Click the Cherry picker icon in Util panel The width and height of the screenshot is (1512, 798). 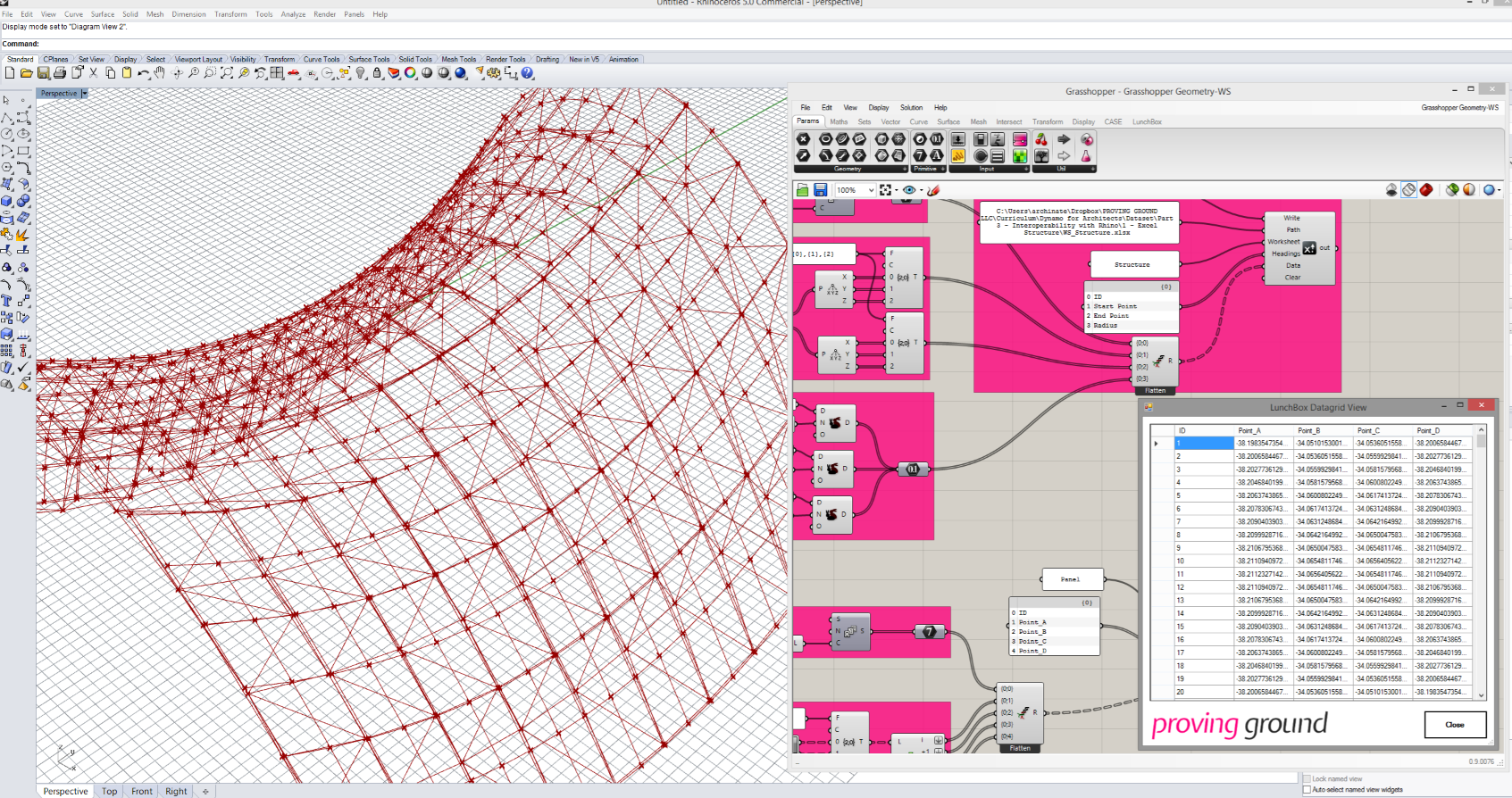(x=1041, y=139)
